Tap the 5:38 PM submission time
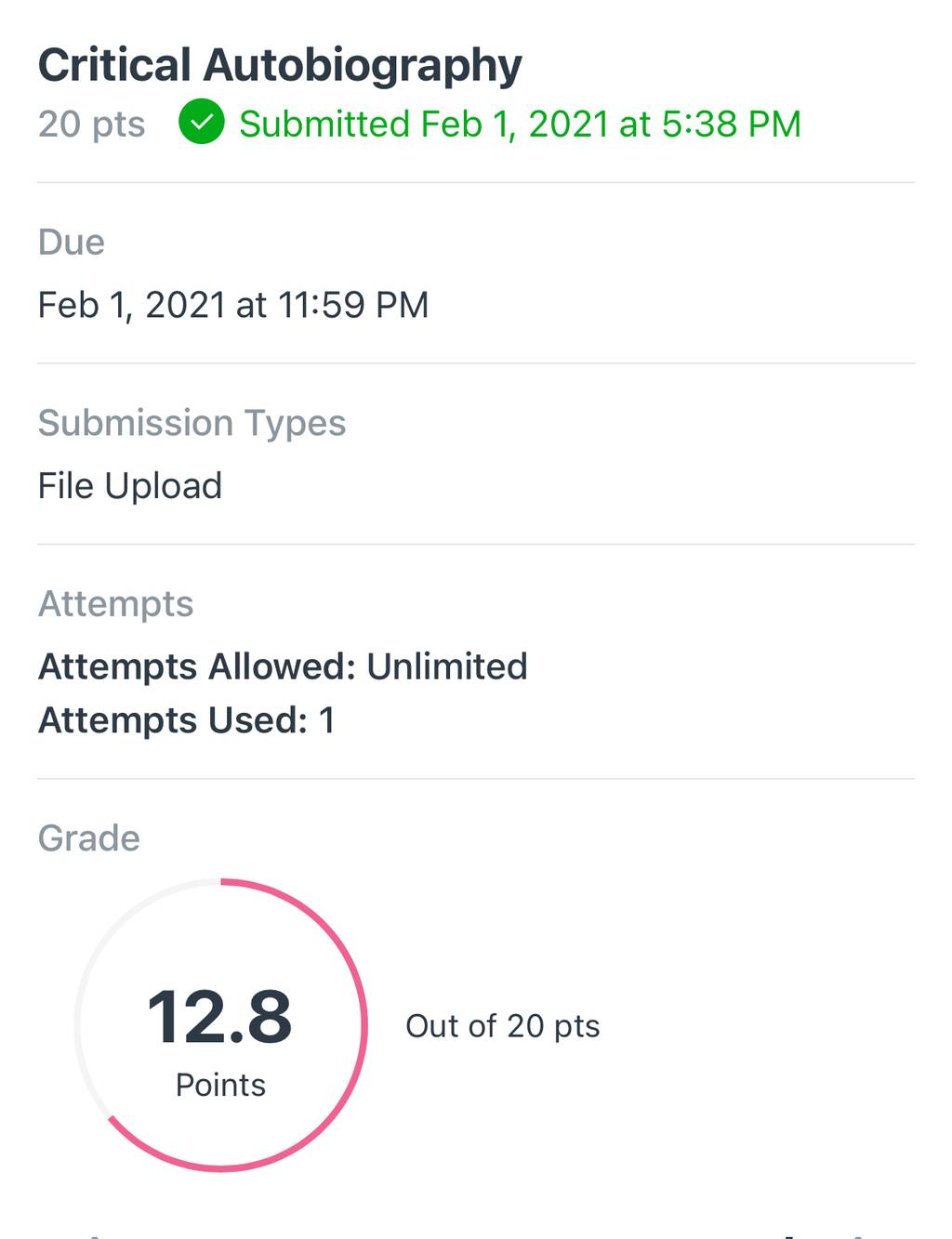 (731, 124)
